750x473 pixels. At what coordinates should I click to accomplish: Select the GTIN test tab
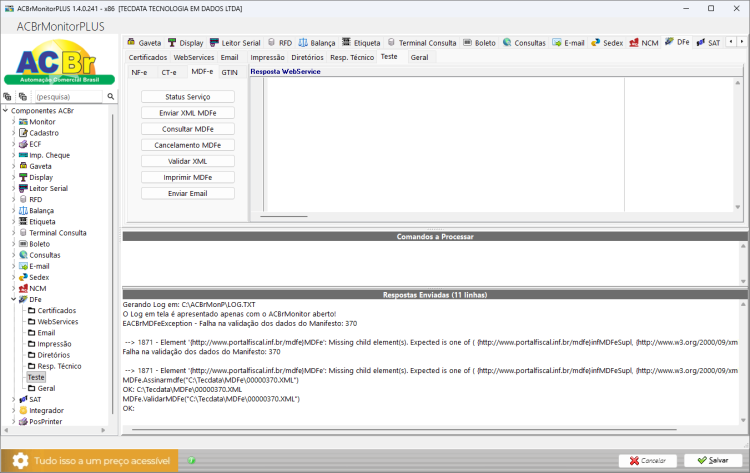(230, 72)
